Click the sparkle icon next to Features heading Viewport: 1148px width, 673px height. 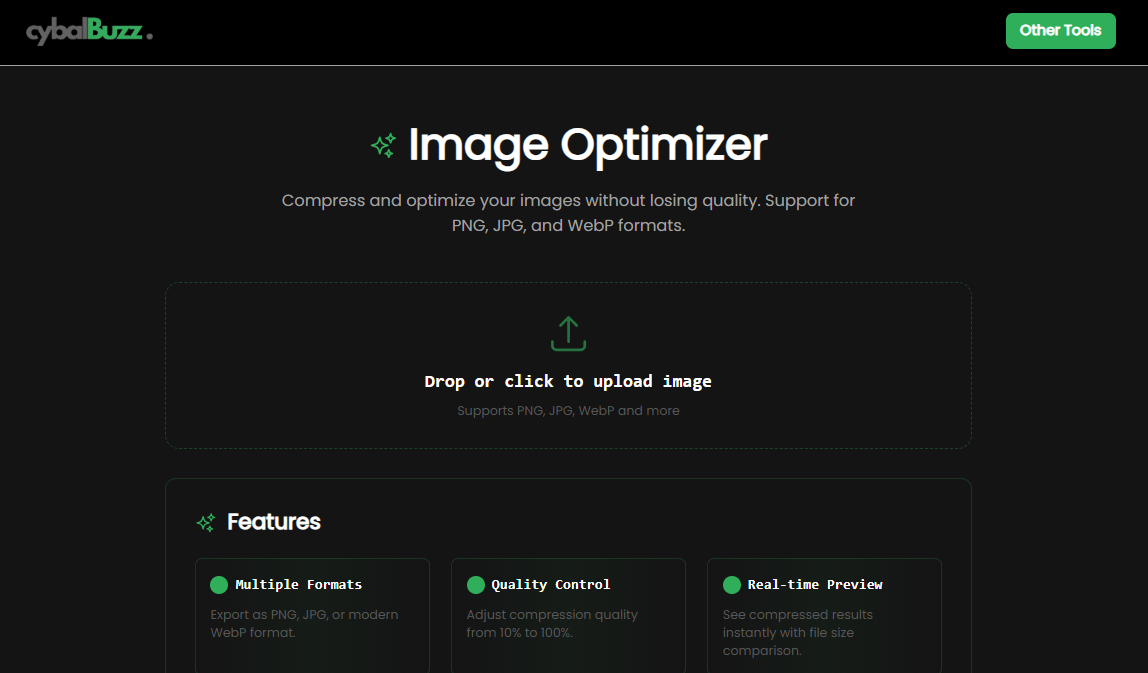point(206,521)
